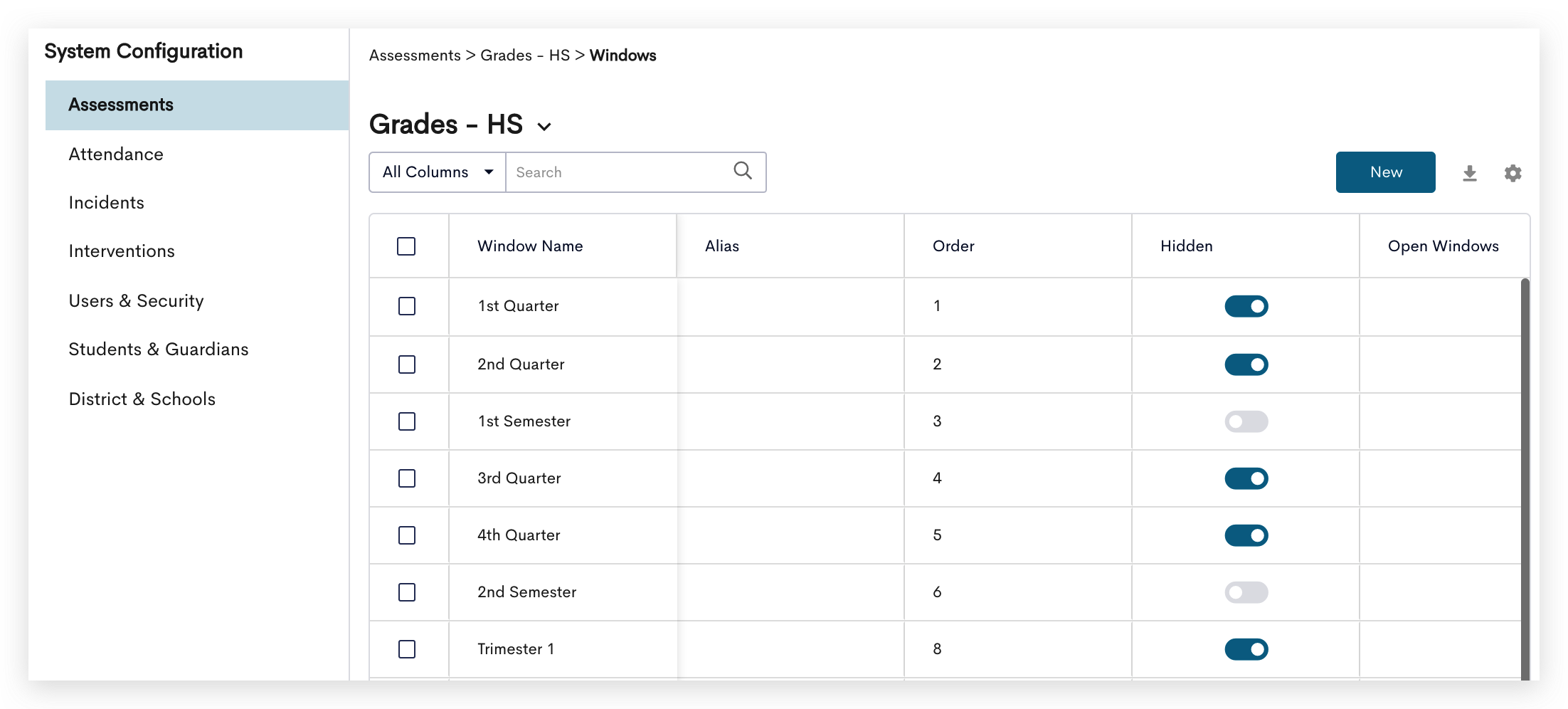Screen dimensions: 1568x709
Task: Click Order value 3 for 1st Semester
Action: (x=938, y=421)
